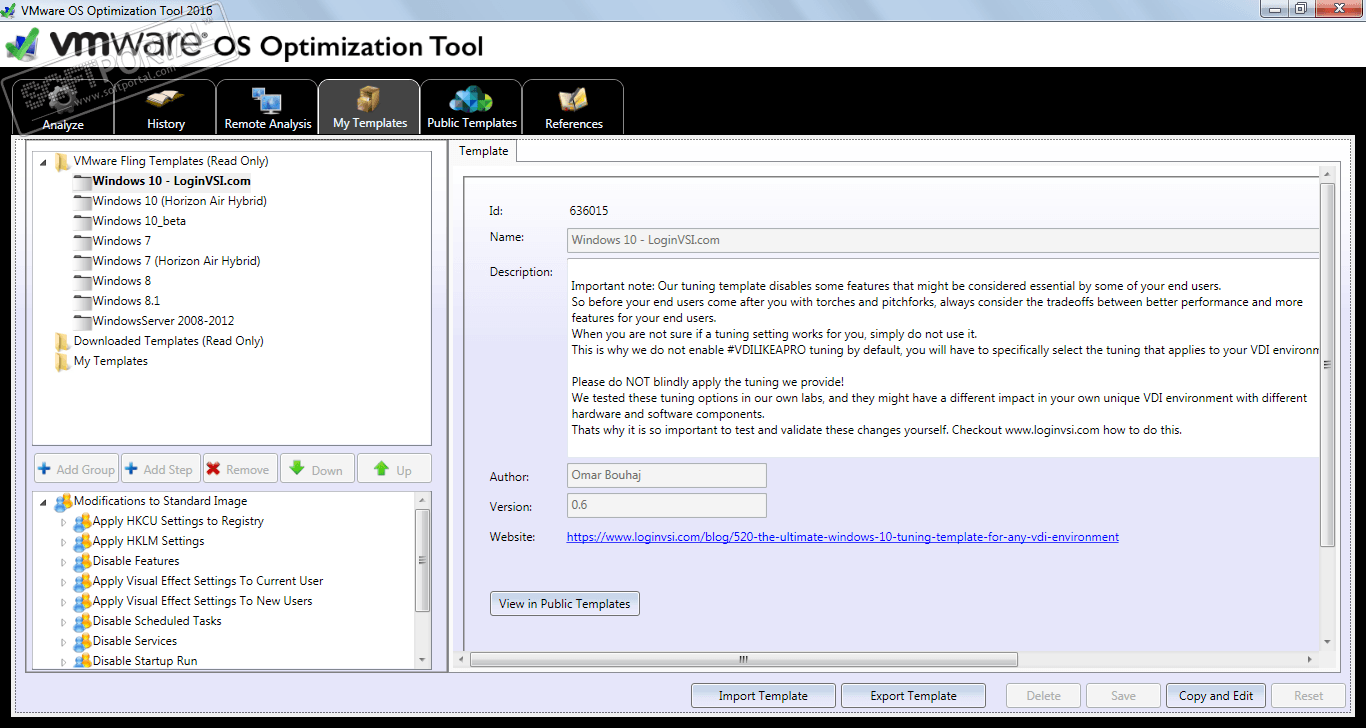Image resolution: width=1366 pixels, height=728 pixels.
Task: Expand Apply HKCU Settings to Registry
Action: coord(63,522)
